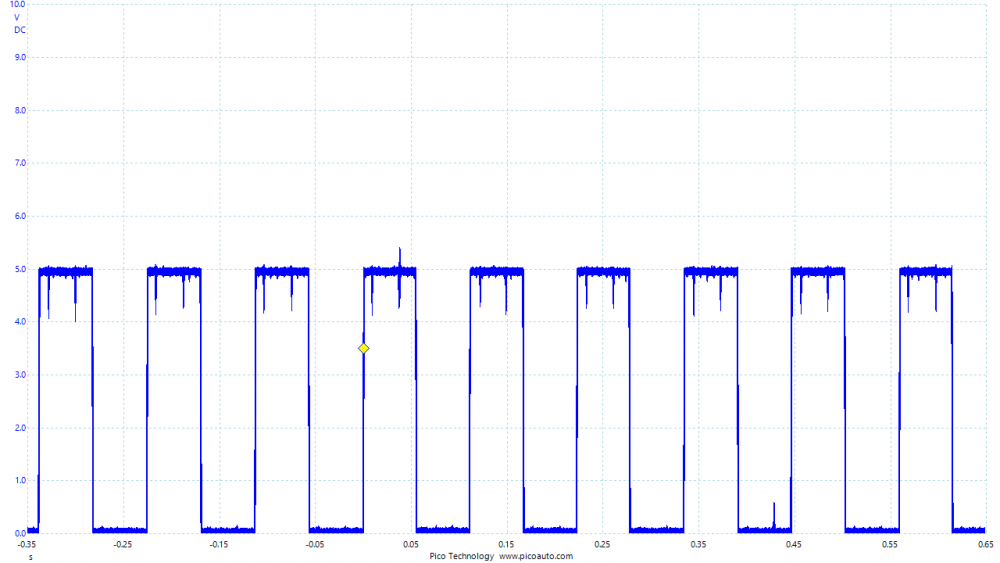The image size is (1000, 563).
Task: Open the www.picoauto.com link
Action: click(536, 556)
